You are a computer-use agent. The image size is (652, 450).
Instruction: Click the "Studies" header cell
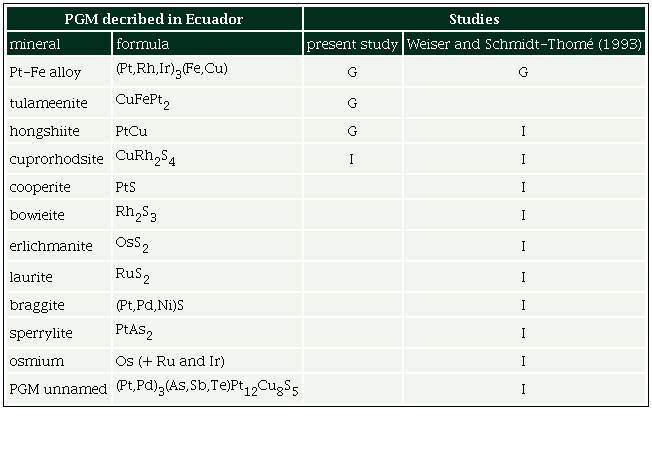[475, 19]
